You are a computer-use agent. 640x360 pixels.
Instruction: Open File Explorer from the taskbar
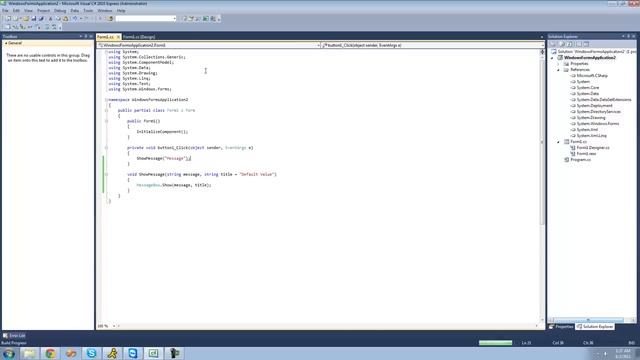29,353
